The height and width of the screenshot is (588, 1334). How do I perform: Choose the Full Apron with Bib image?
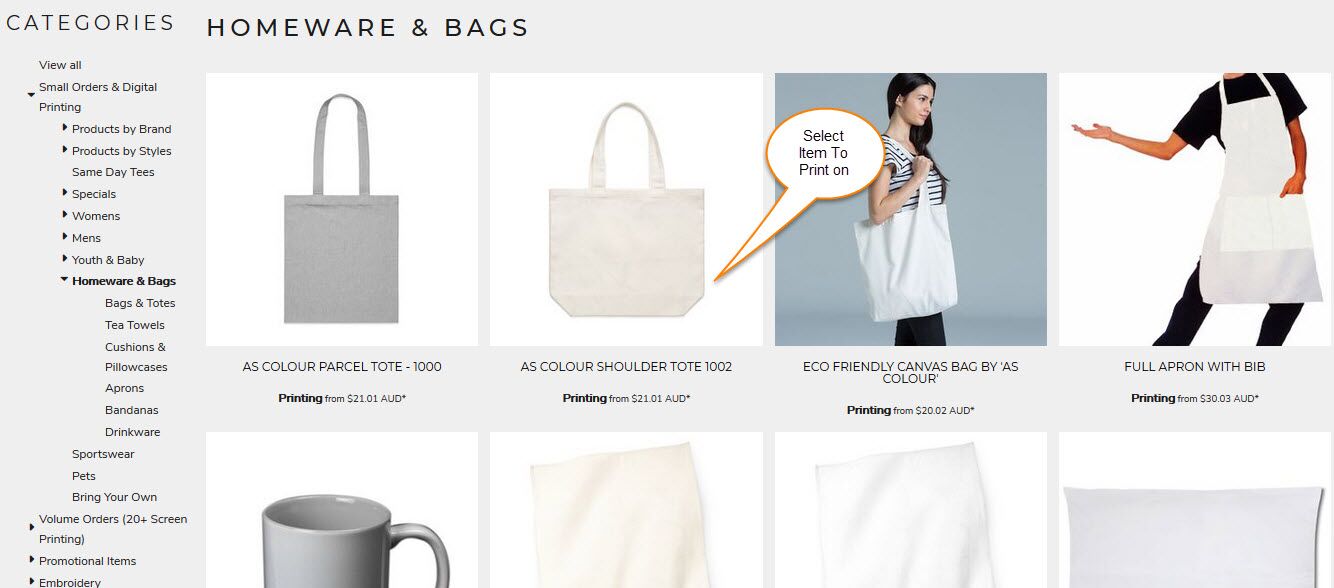point(1195,209)
